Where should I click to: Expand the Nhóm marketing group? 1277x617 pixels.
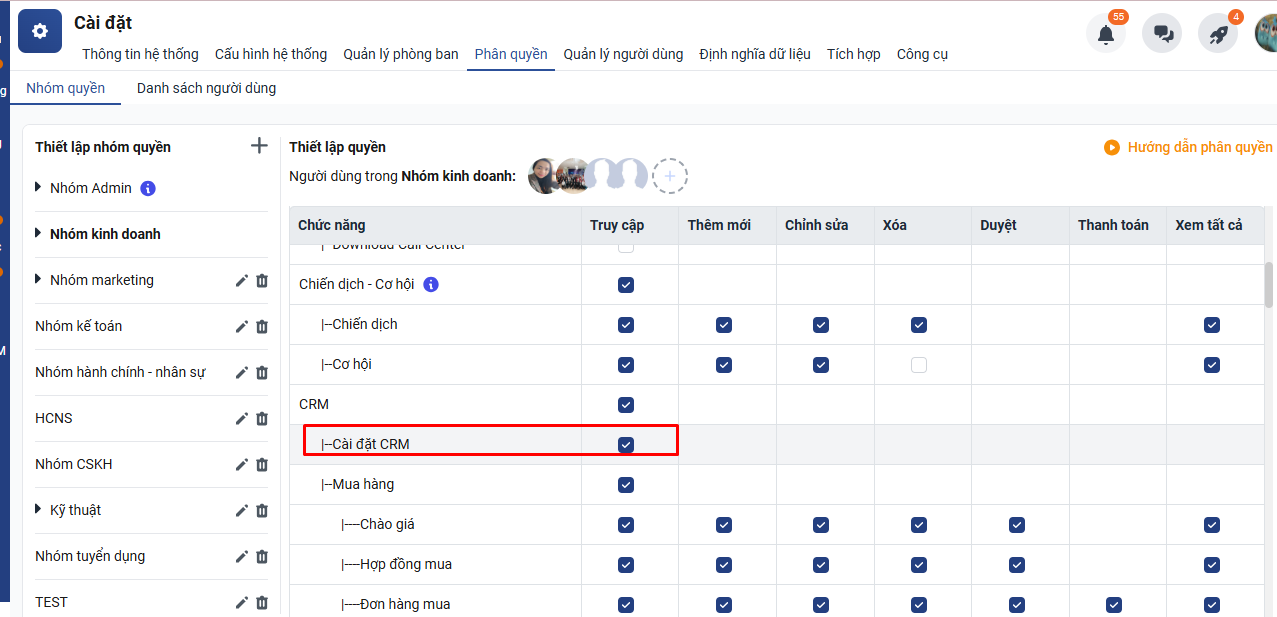coord(39,280)
